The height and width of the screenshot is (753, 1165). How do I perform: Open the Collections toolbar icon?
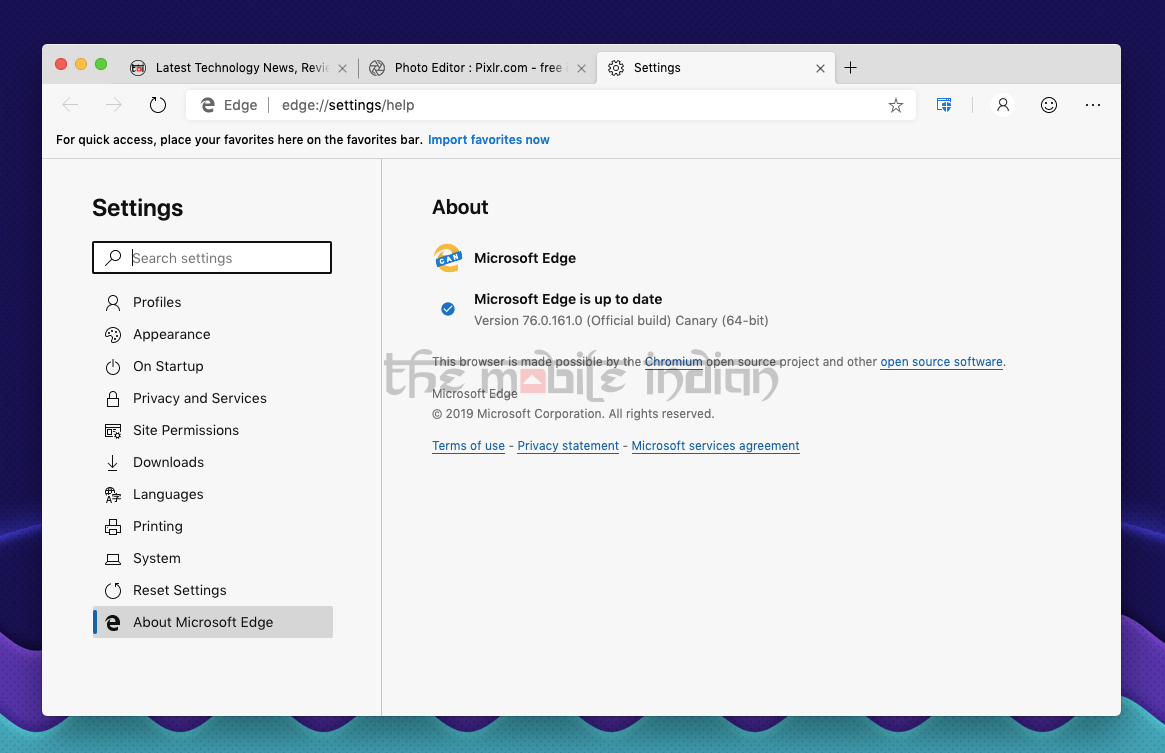[x=944, y=105]
